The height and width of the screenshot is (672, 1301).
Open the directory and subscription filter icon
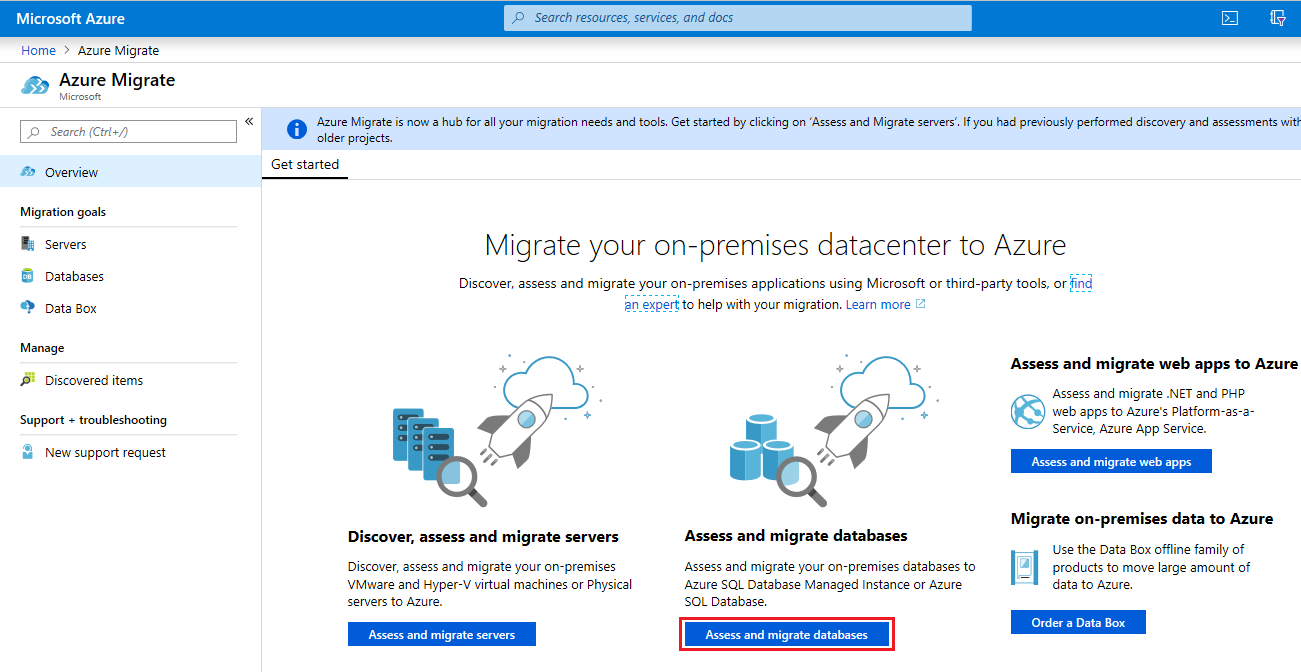[1277, 18]
